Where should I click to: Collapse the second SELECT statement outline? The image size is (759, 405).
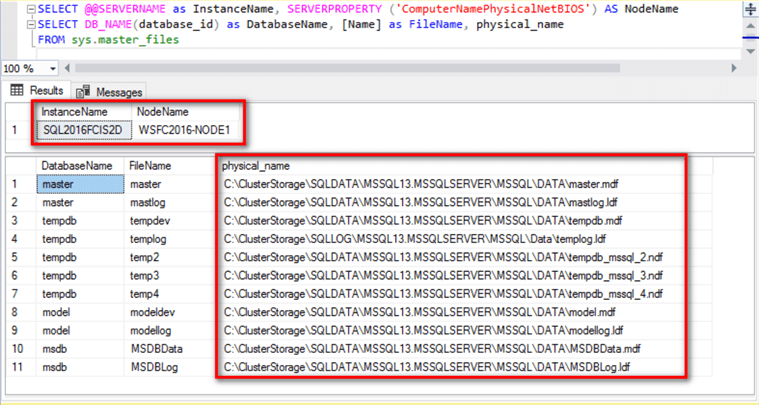pos(31,25)
